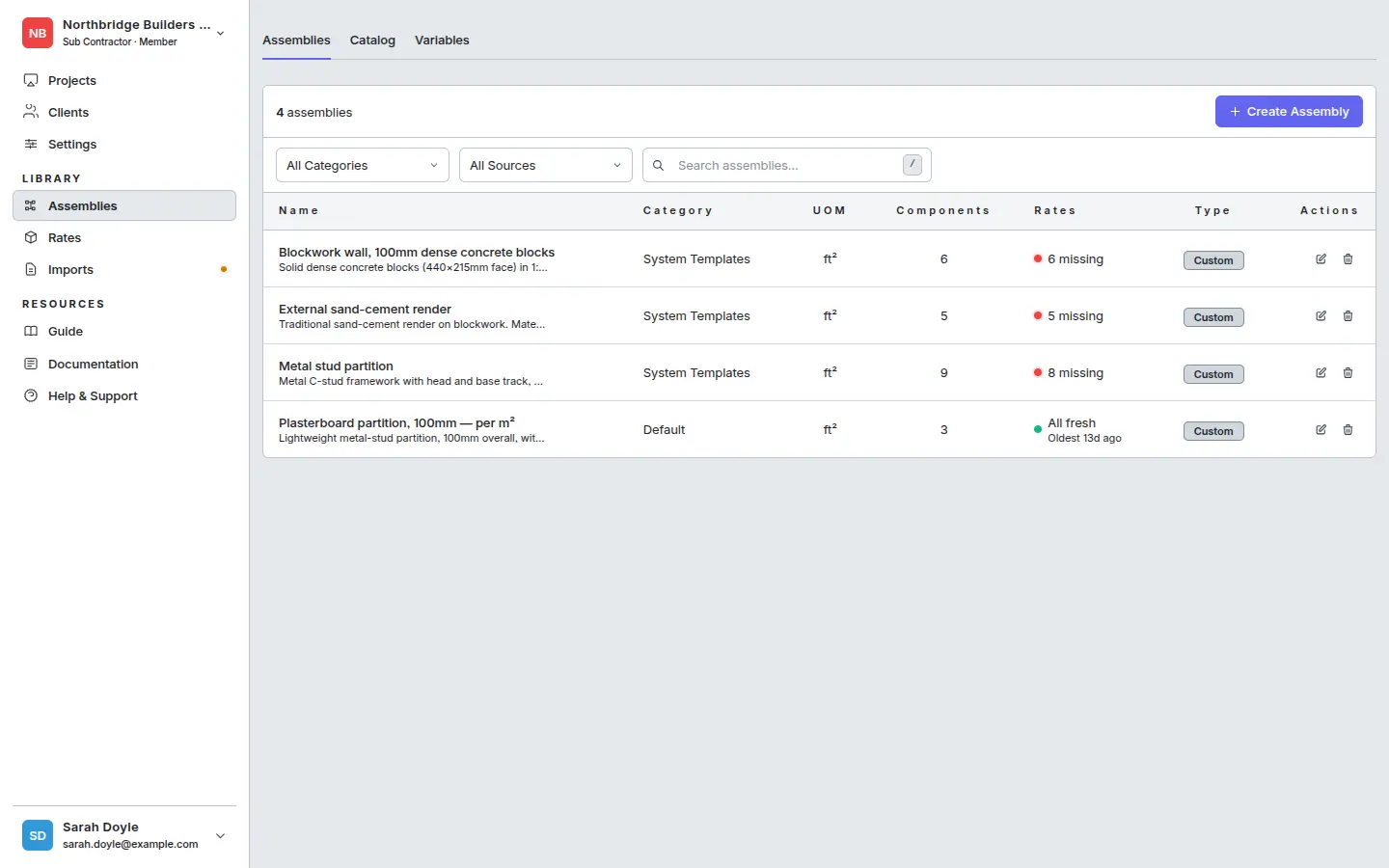Screen dimensions: 1389x868
Task: Click the slash shortcut key badge
Action: [912, 165]
